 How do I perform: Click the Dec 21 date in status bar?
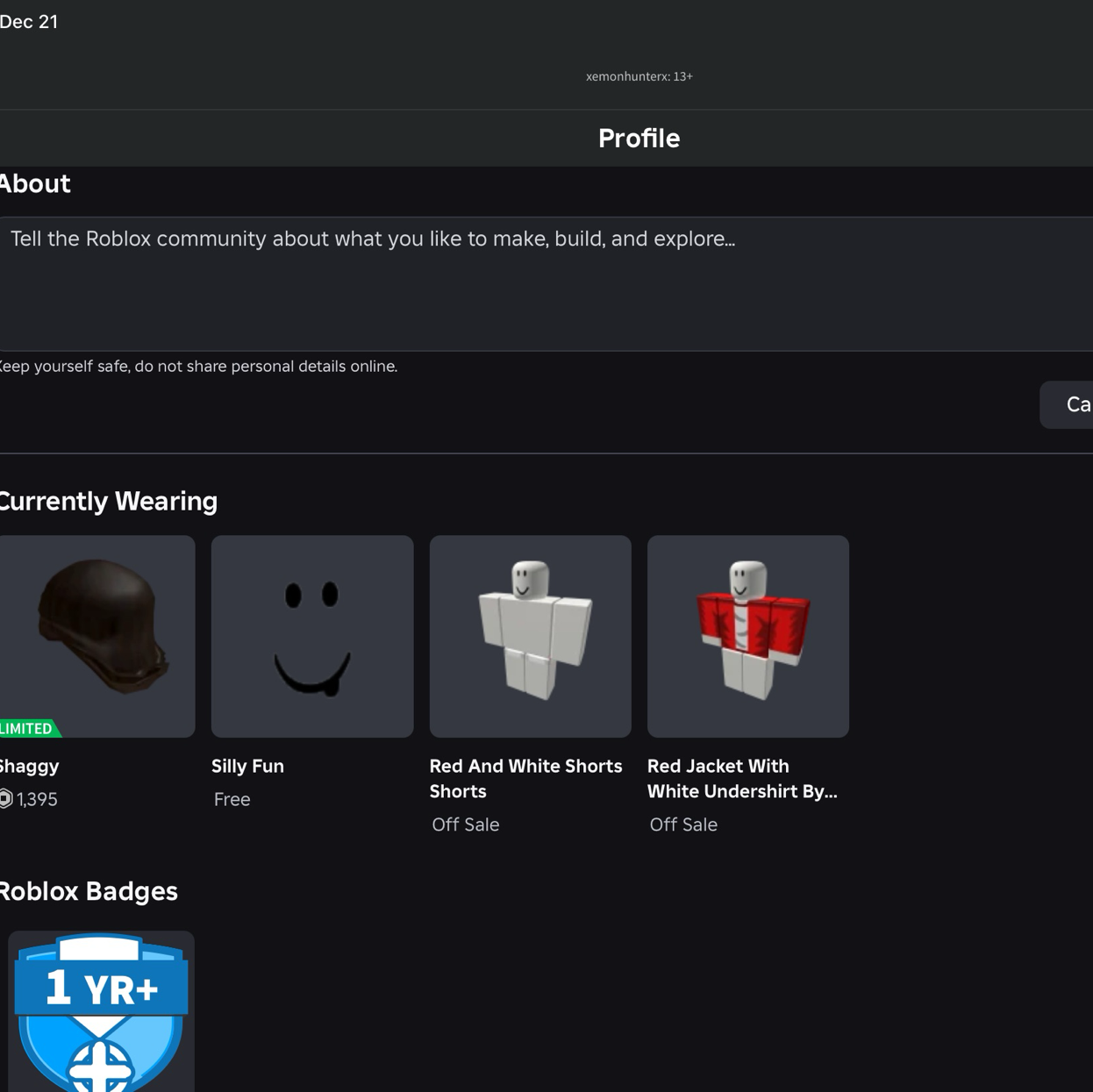(29, 22)
